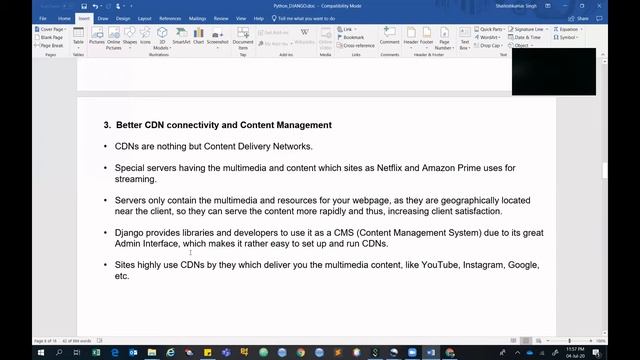Image resolution: width=640 pixels, height=360 pixels.
Task: Expand the Object dropdown
Action: 532,45
